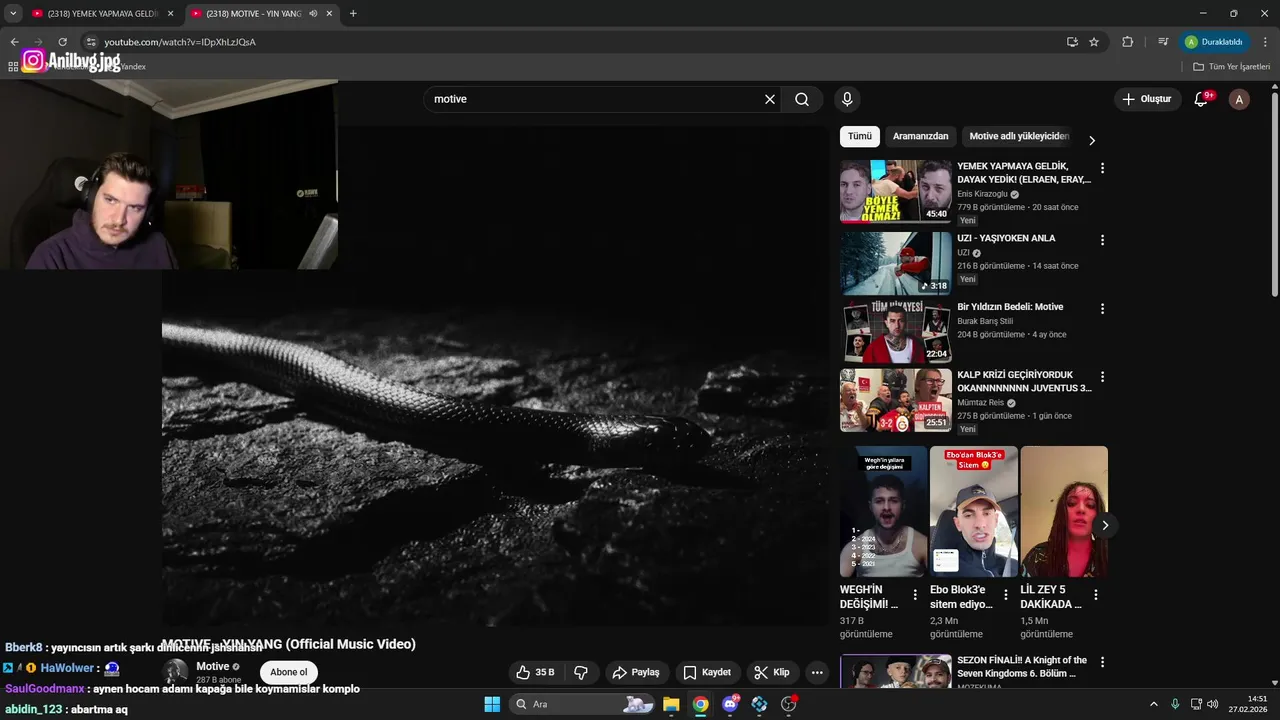Open a new browser tab
Screen dimensions: 1280x720
point(353,14)
